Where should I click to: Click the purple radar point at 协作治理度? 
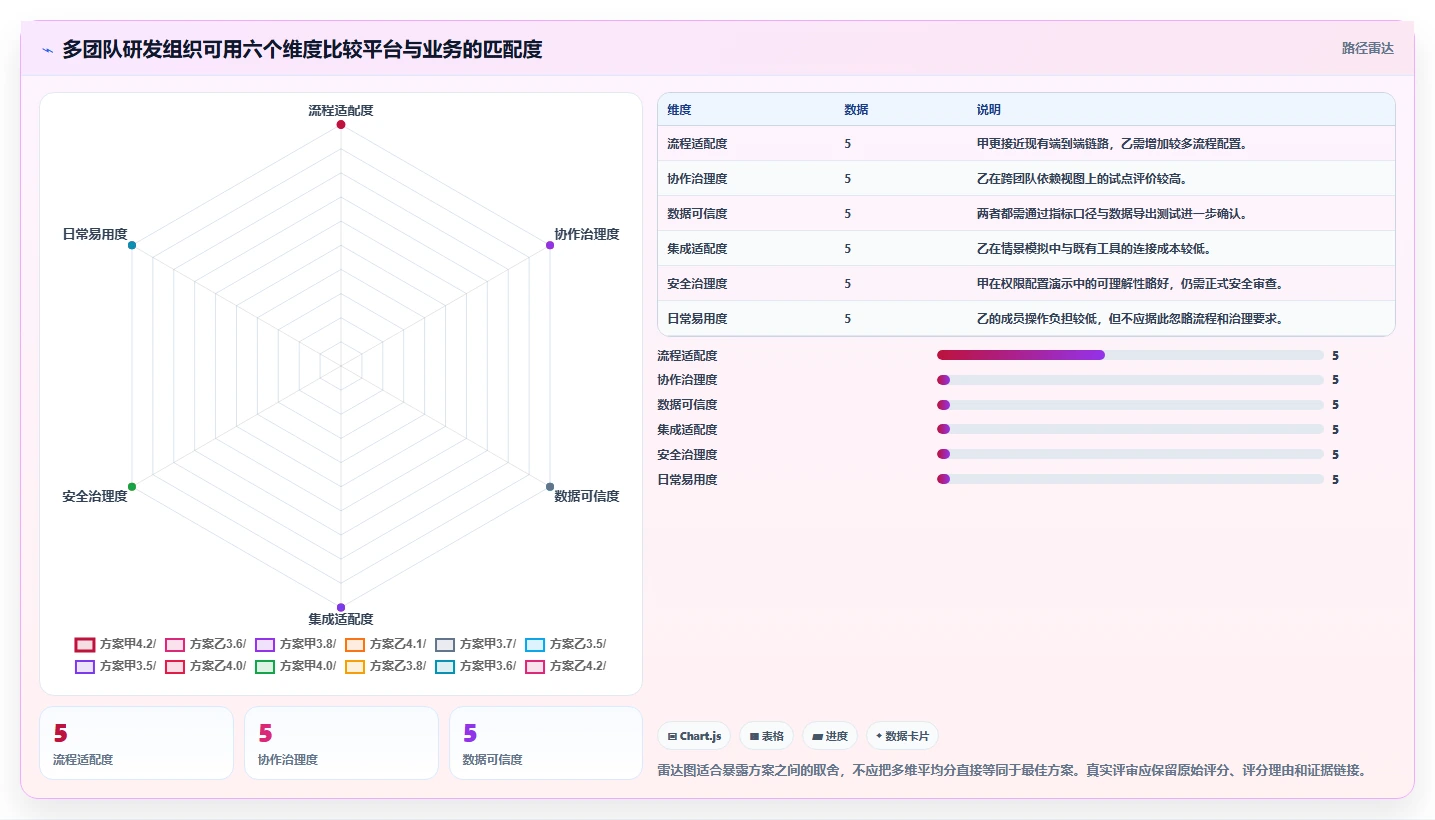[550, 245]
